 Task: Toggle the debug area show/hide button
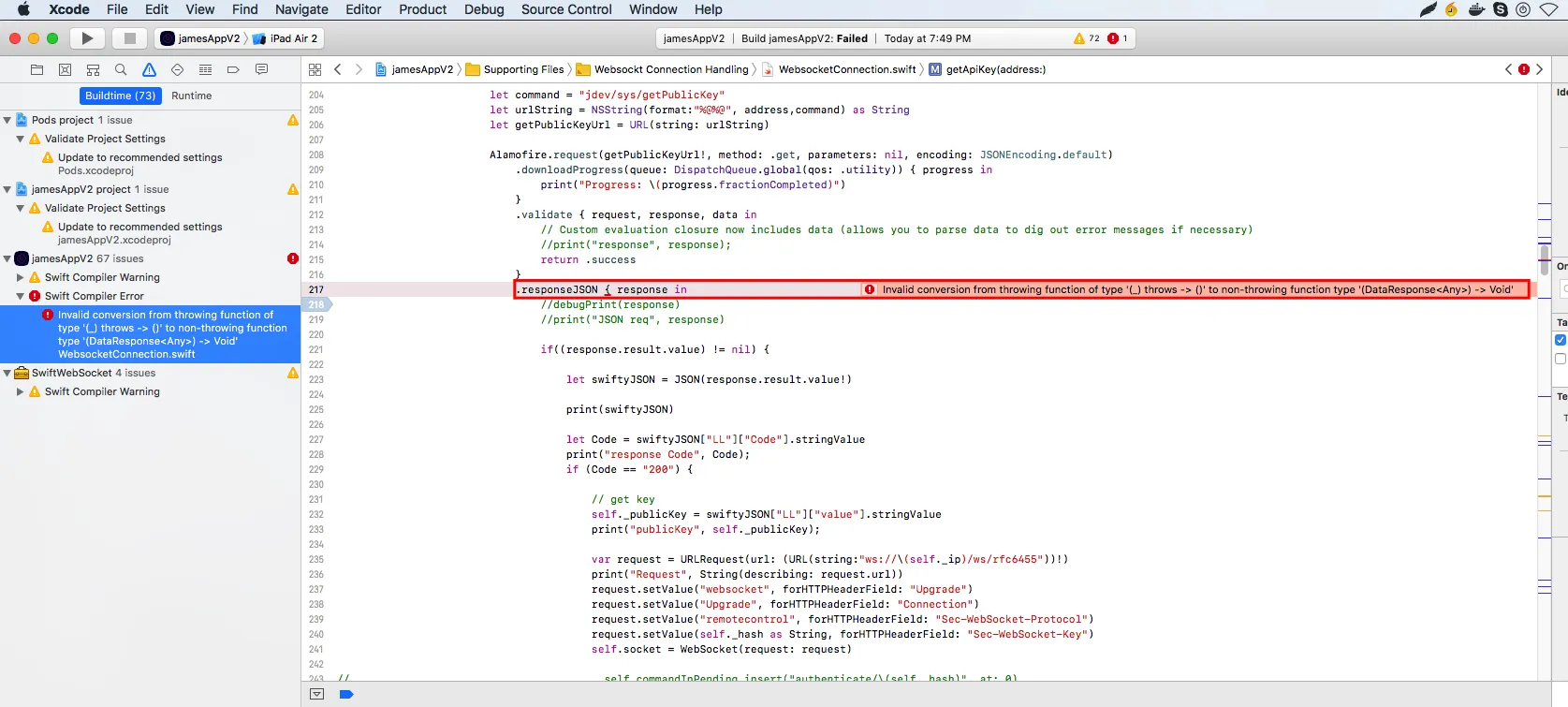(x=316, y=694)
